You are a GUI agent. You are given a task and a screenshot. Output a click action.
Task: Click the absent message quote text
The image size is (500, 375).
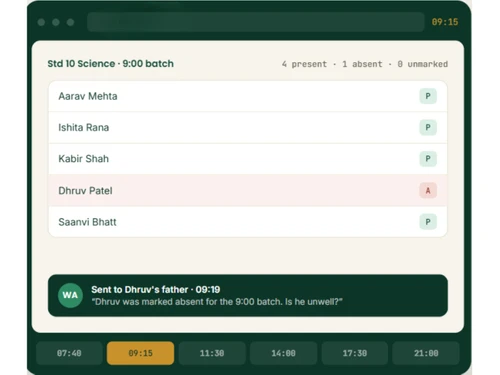217,302
